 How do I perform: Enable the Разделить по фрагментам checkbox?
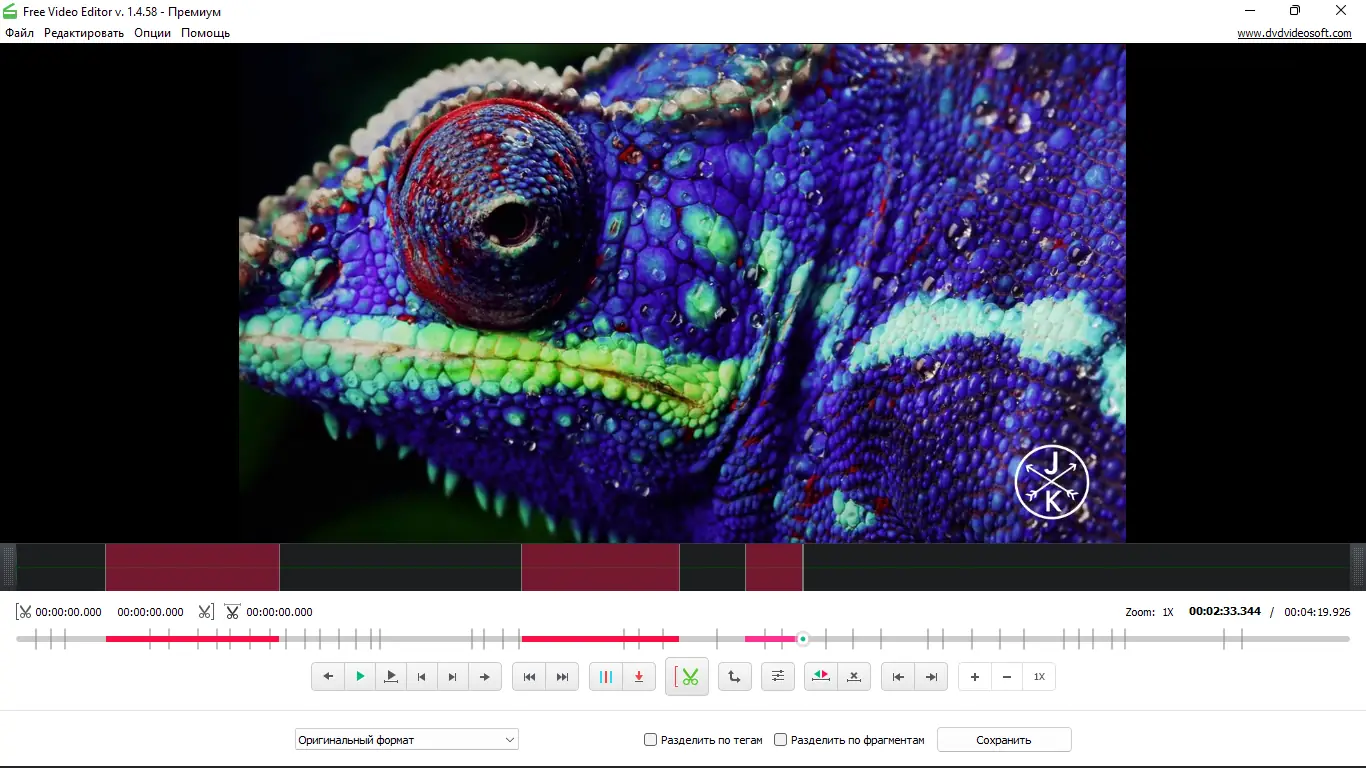(781, 740)
